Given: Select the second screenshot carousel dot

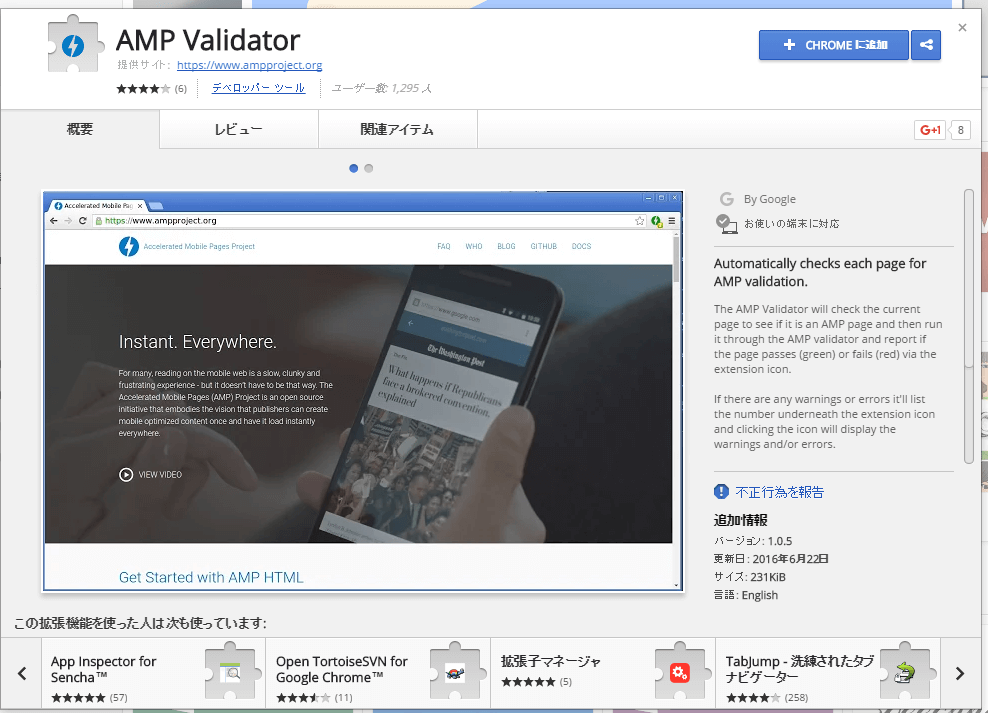Looking at the screenshot, I should pyautogui.click(x=369, y=168).
